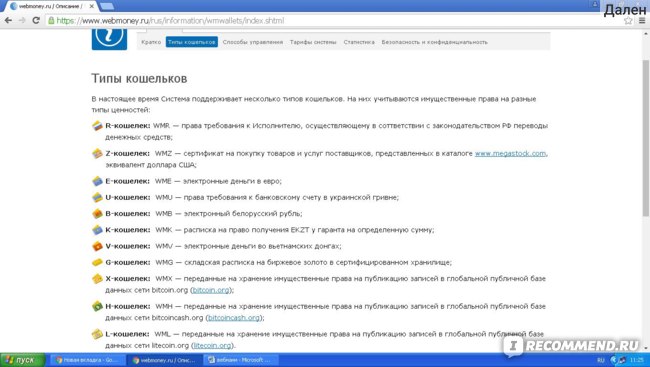Image resolution: width=650 pixels, height=367 pixels.
Task: Open the Способы управления tab
Action: (252, 42)
